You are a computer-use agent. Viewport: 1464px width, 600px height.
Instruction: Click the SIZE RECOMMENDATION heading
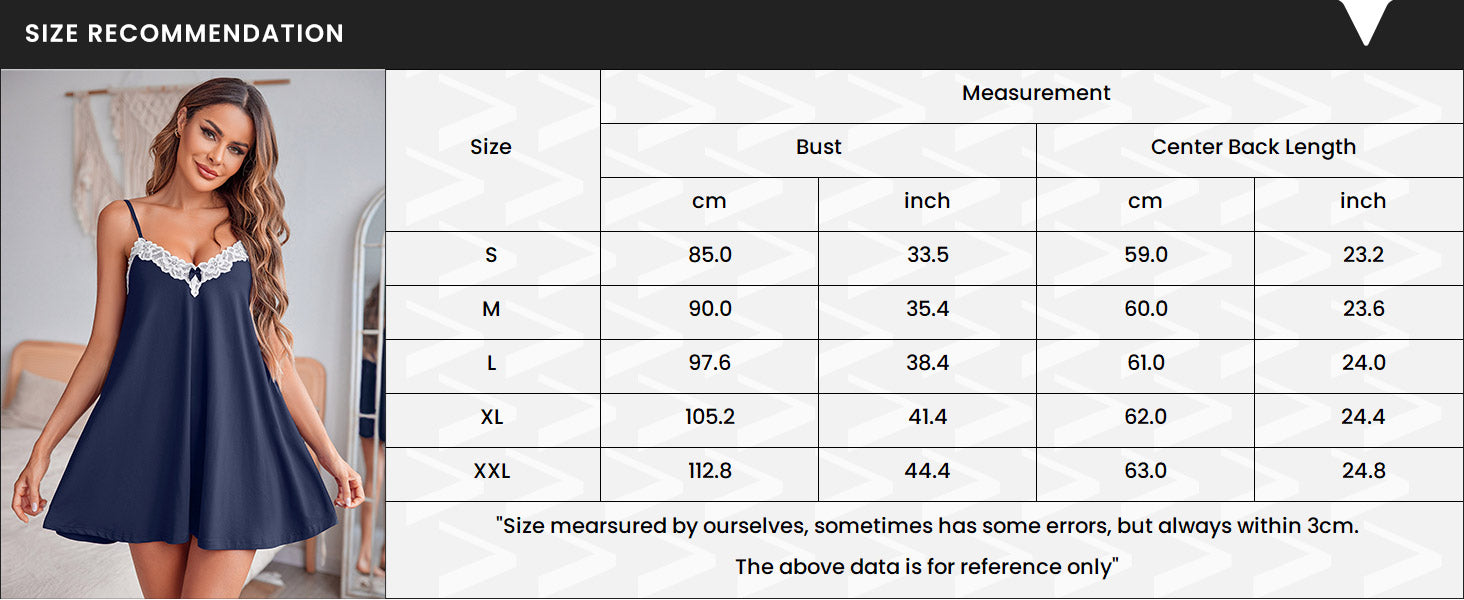coord(184,33)
